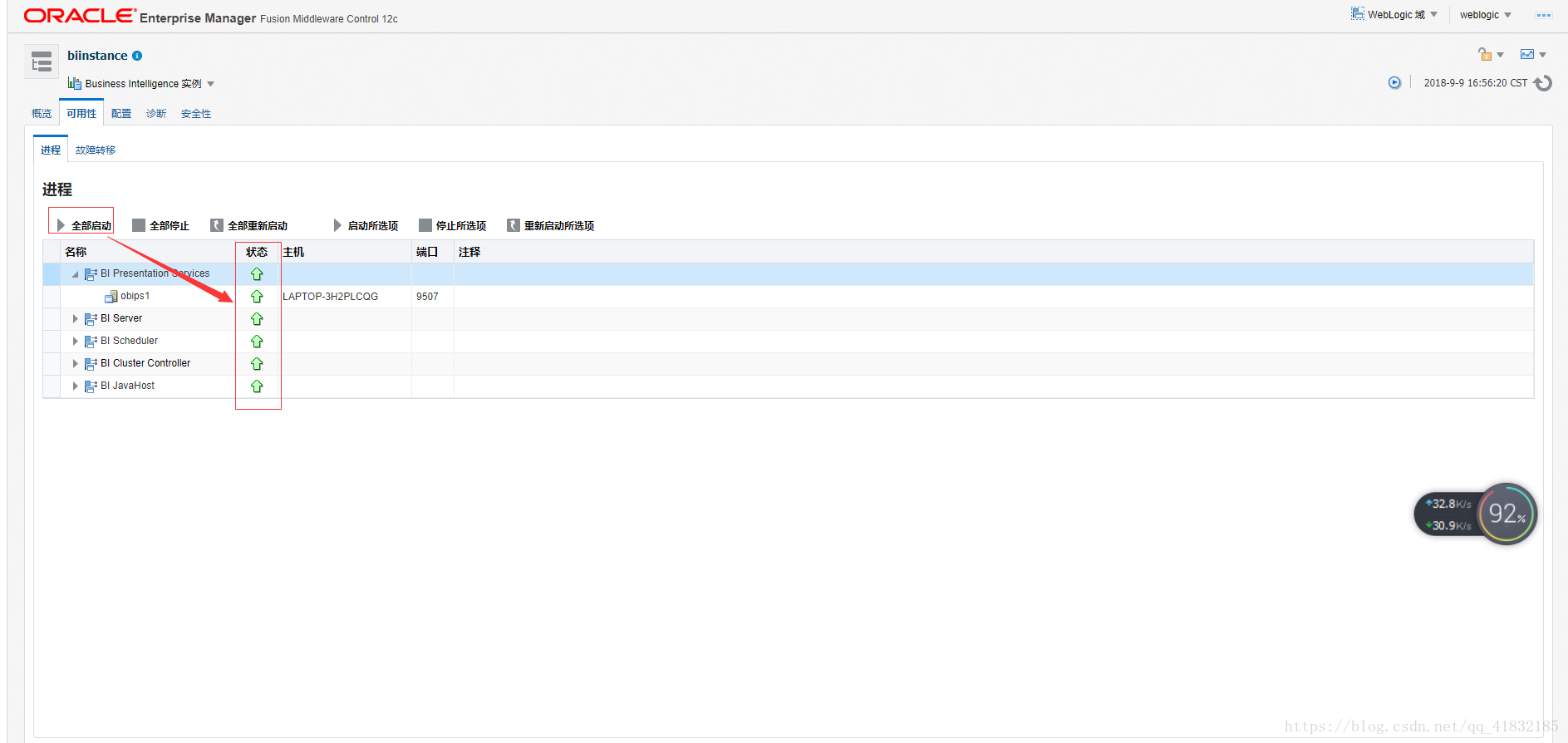Viewport: 1568px width, 743px height.
Task: Switch to the 可用性 tab
Action: pyautogui.click(x=81, y=114)
